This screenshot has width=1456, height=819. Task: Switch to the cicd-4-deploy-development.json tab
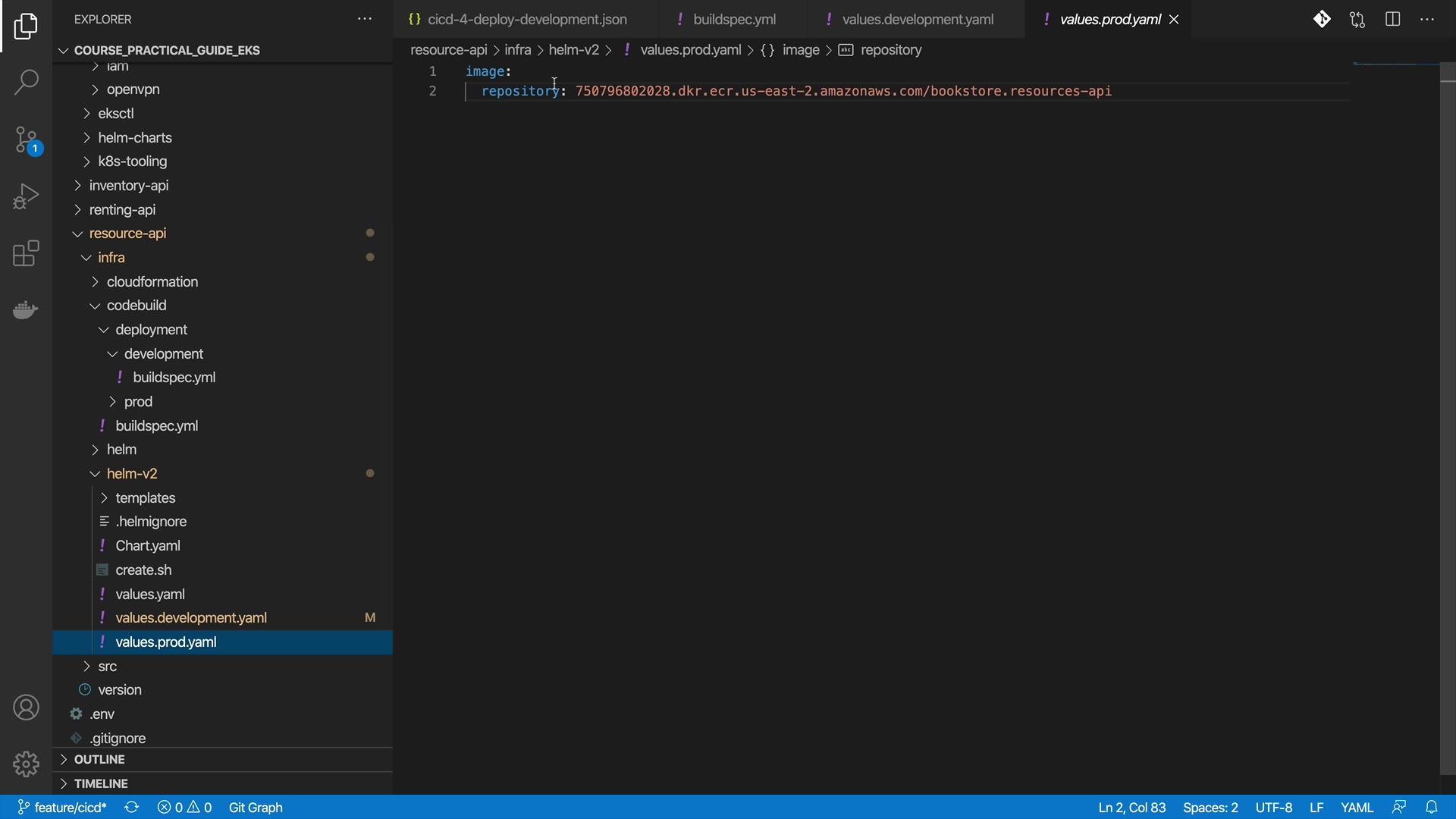click(527, 20)
